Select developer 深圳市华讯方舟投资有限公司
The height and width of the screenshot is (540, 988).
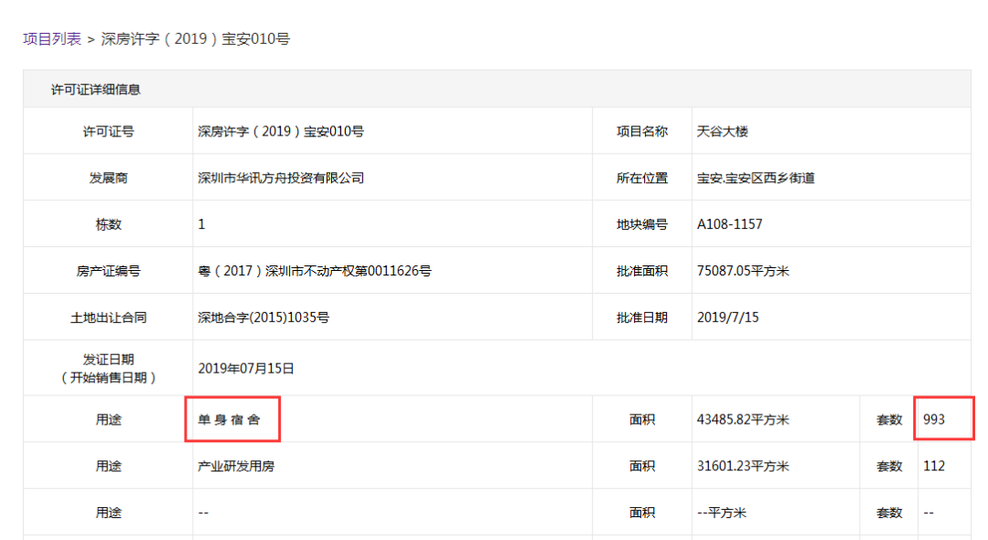(281, 178)
